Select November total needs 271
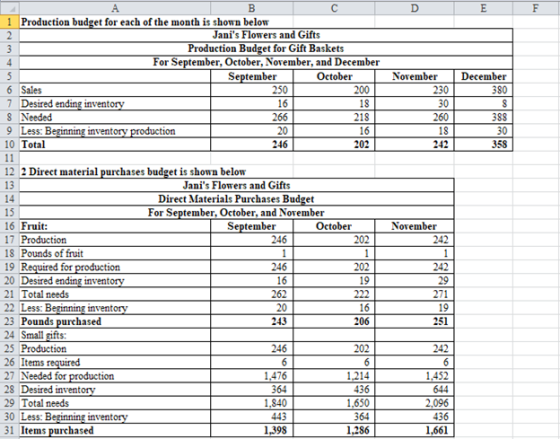The image size is (560, 439). click(x=414, y=294)
